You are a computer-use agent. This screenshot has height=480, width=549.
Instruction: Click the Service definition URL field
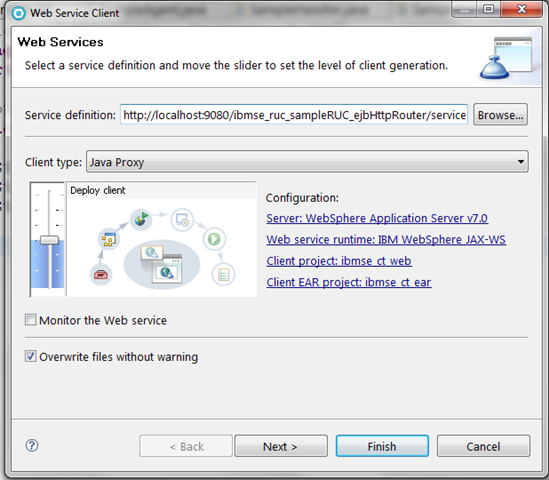[294, 114]
